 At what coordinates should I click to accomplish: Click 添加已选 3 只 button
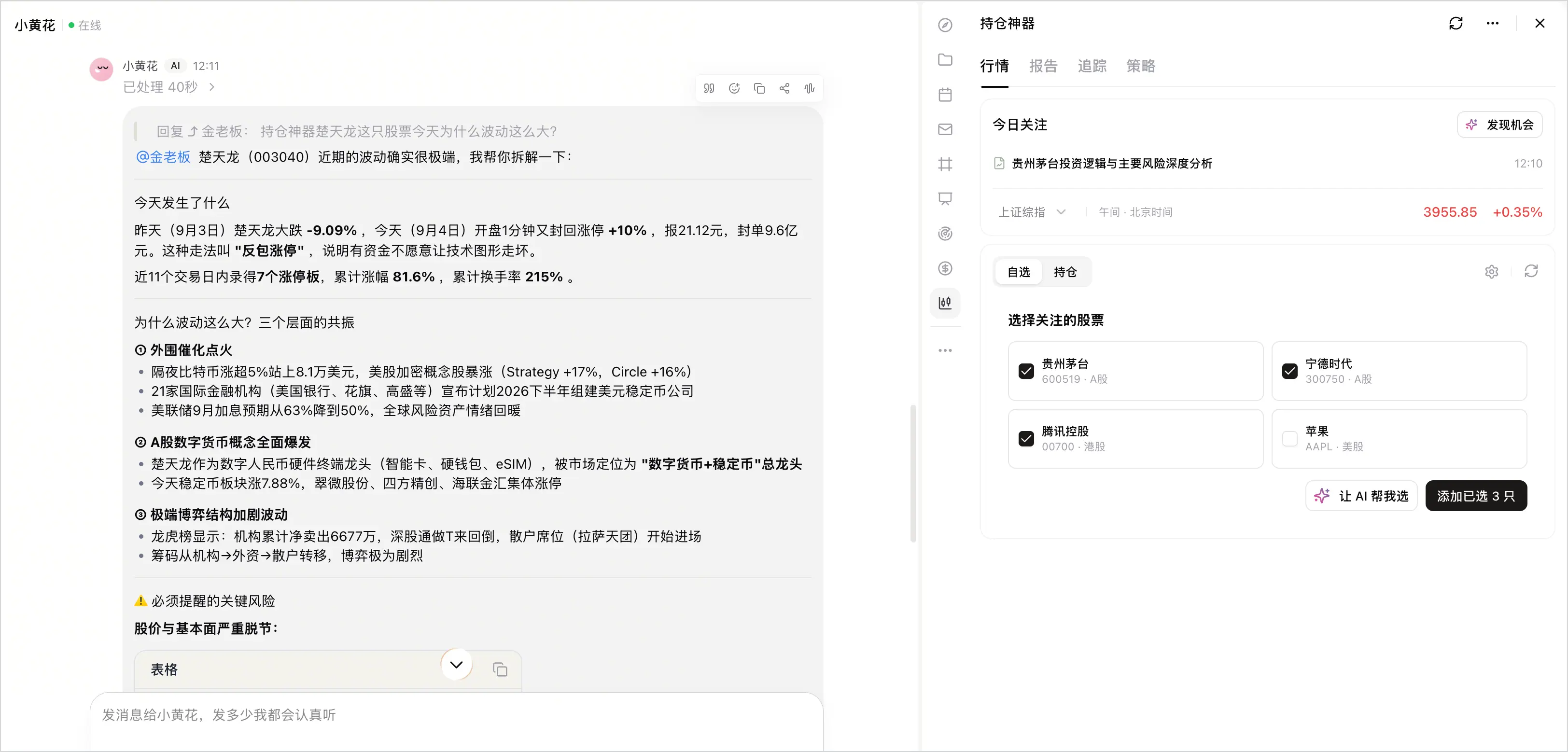[x=1475, y=496]
